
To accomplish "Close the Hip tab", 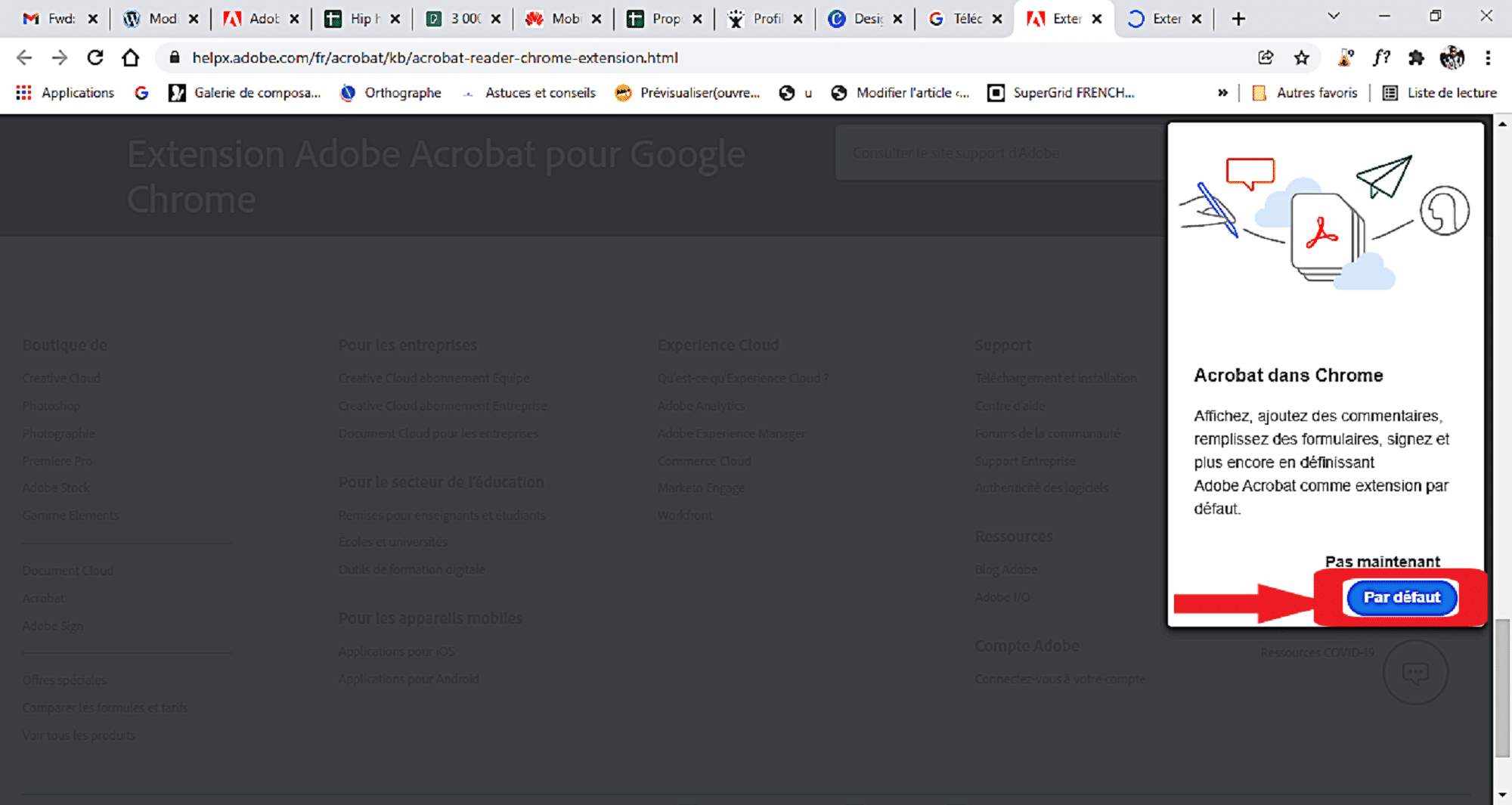I will pyautogui.click(x=395, y=19).
